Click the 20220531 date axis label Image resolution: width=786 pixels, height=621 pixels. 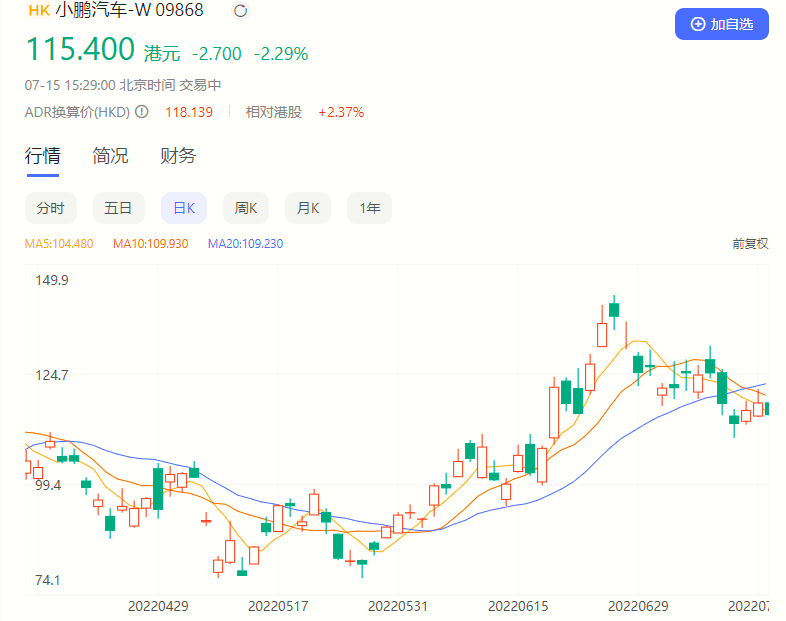398,606
